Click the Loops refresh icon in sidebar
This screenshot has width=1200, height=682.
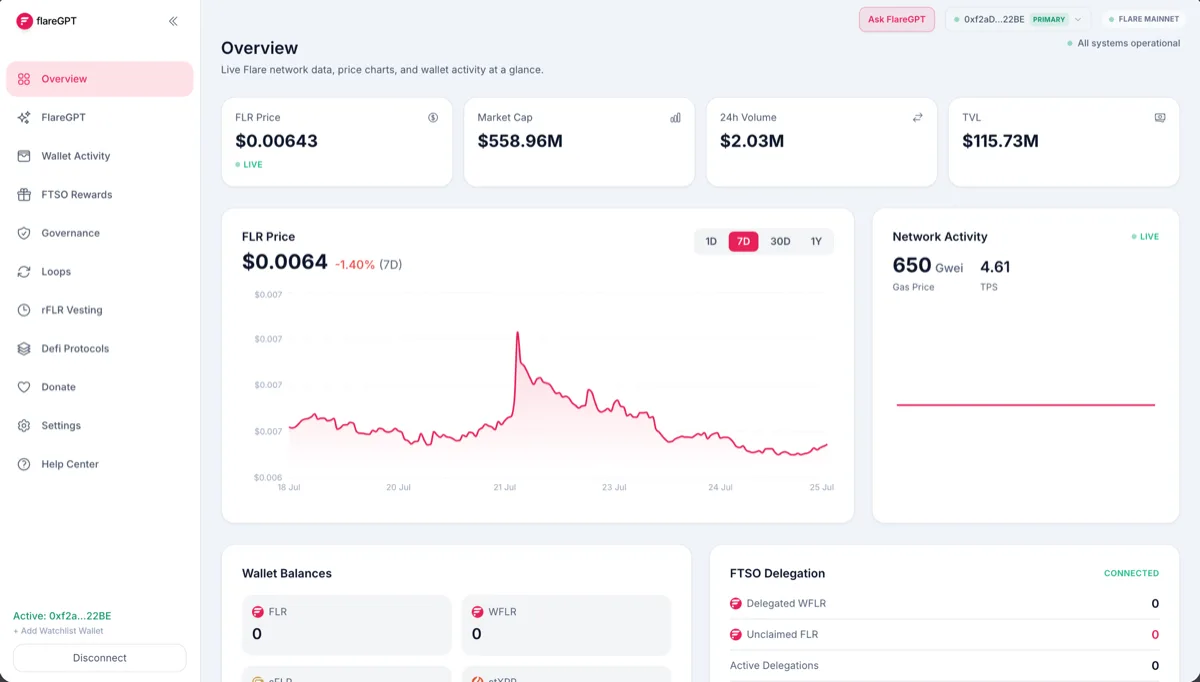click(24, 271)
